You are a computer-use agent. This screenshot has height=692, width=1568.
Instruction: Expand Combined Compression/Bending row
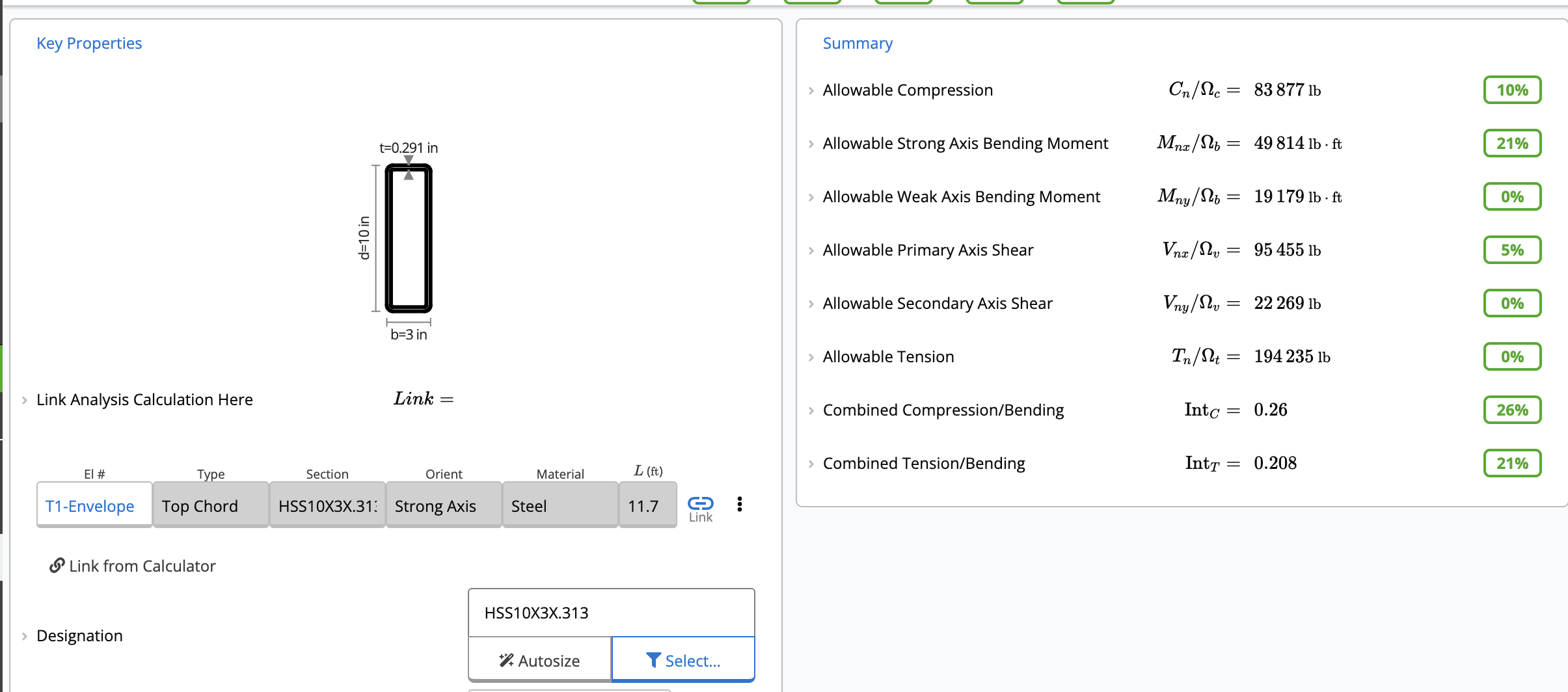coord(811,410)
